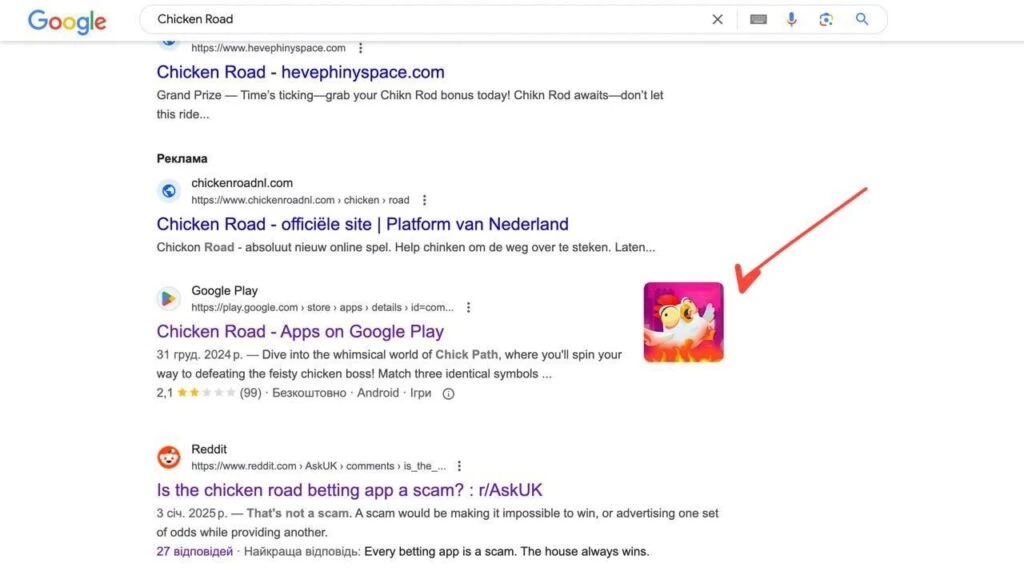This screenshot has height=587, width=1024.
Task: Click the Google Play favicon icon
Action: tap(168, 298)
